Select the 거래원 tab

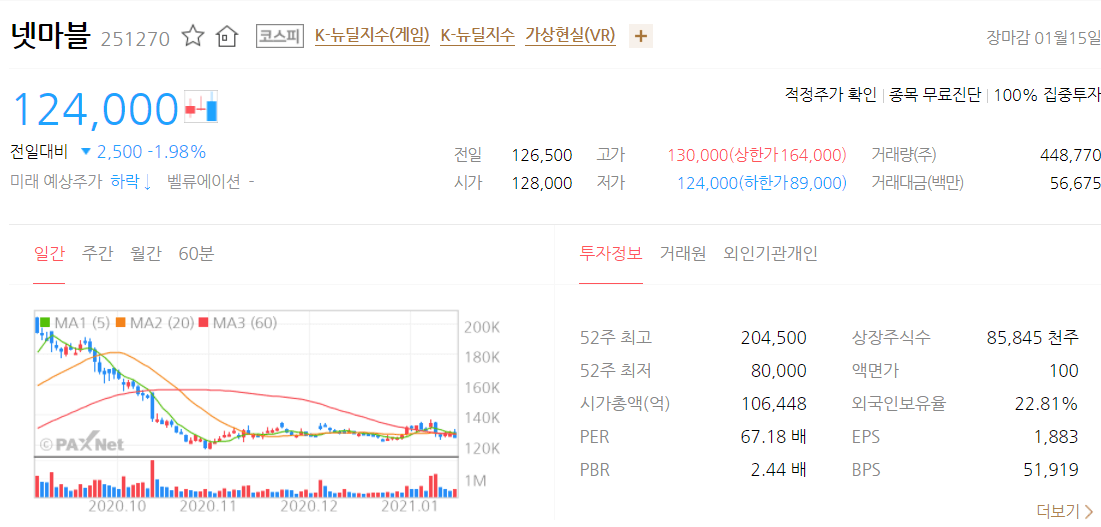tap(683, 253)
